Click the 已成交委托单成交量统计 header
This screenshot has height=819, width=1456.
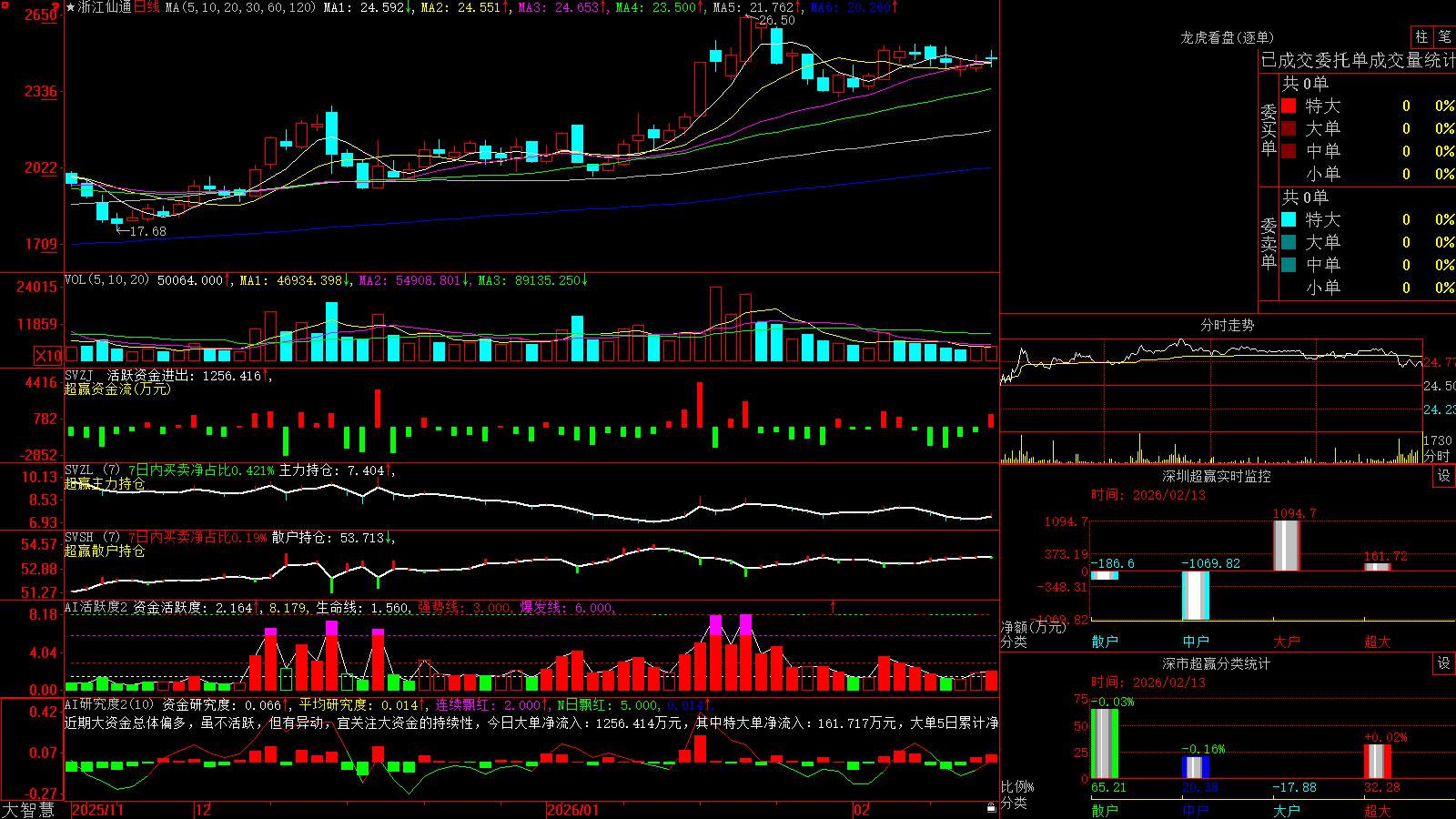1358,61
